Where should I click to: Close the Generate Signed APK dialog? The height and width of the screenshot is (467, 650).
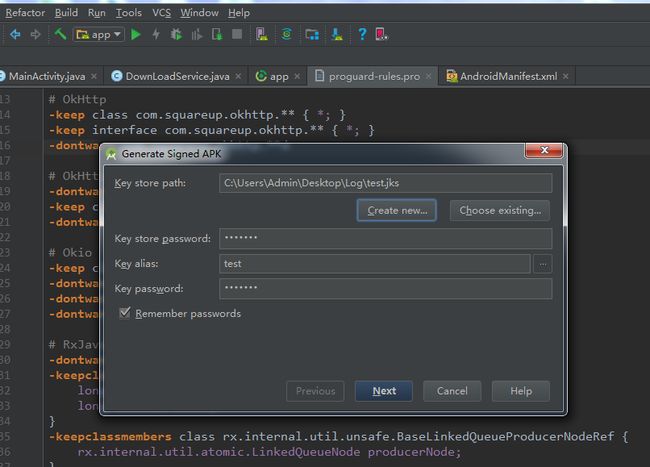(544, 150)
